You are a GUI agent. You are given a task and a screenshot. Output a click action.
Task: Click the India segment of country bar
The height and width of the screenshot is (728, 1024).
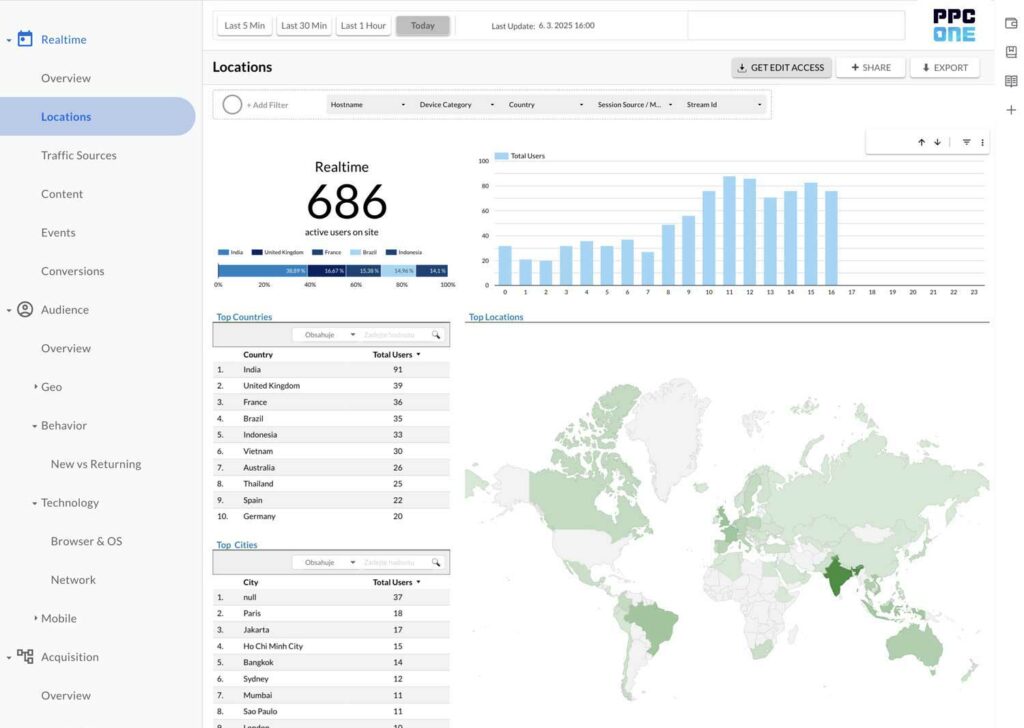click(262, 271)
